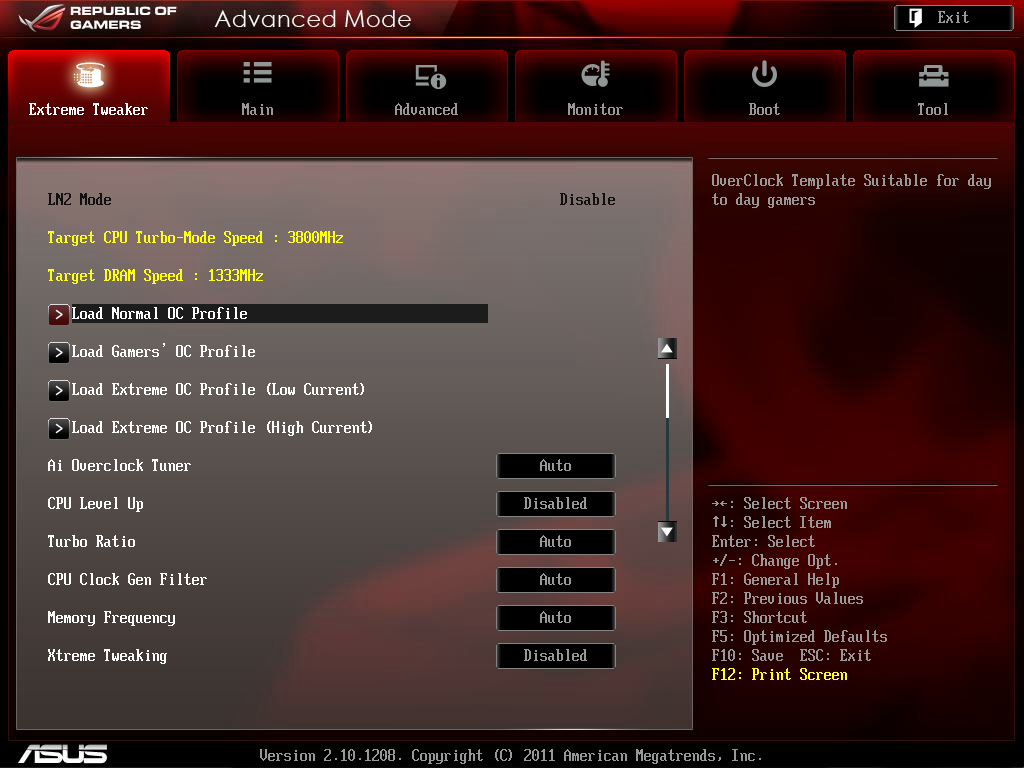Toggle the Xtreme Tweaking Disabled field

click(555, 656)
